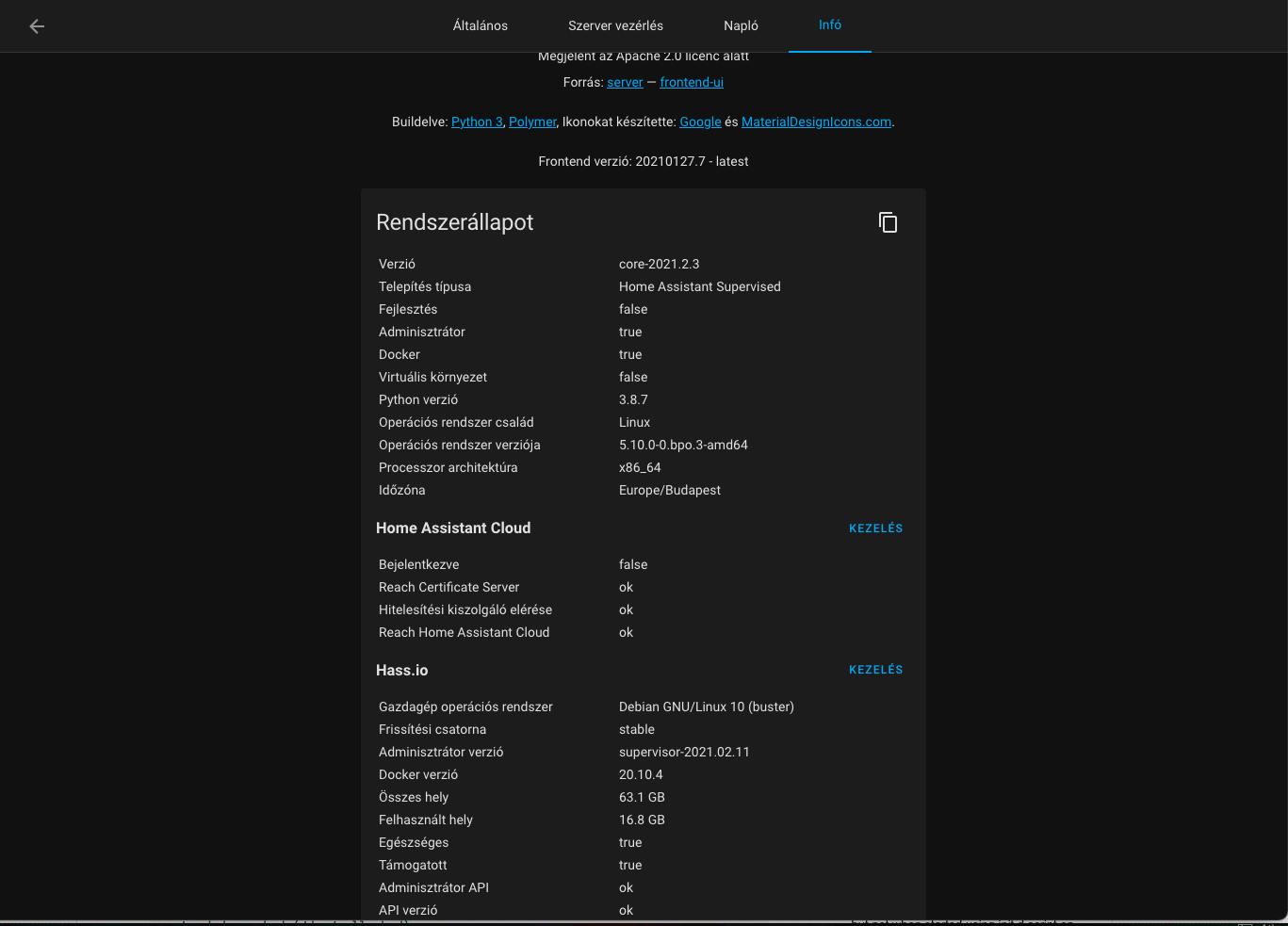
Task: Select the Rendszerállapot heading
Action: click(x=454, y=222)
